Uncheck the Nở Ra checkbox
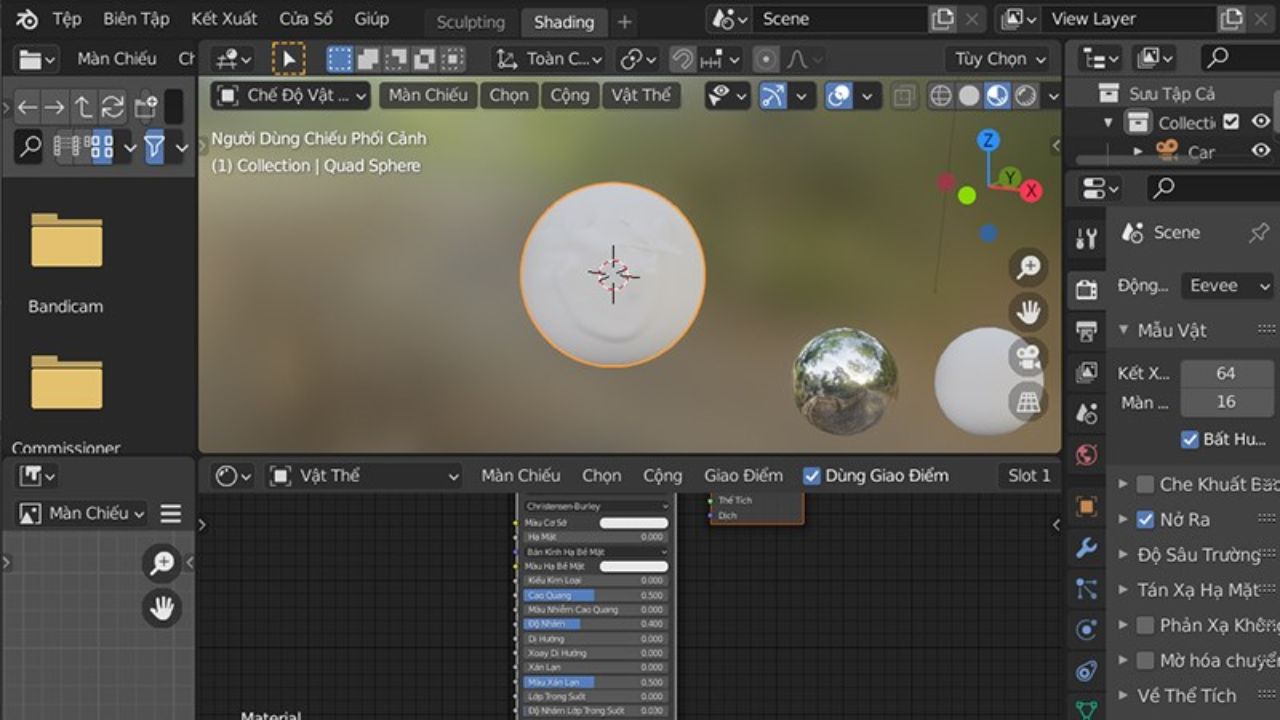 [x=1145, y=519]
